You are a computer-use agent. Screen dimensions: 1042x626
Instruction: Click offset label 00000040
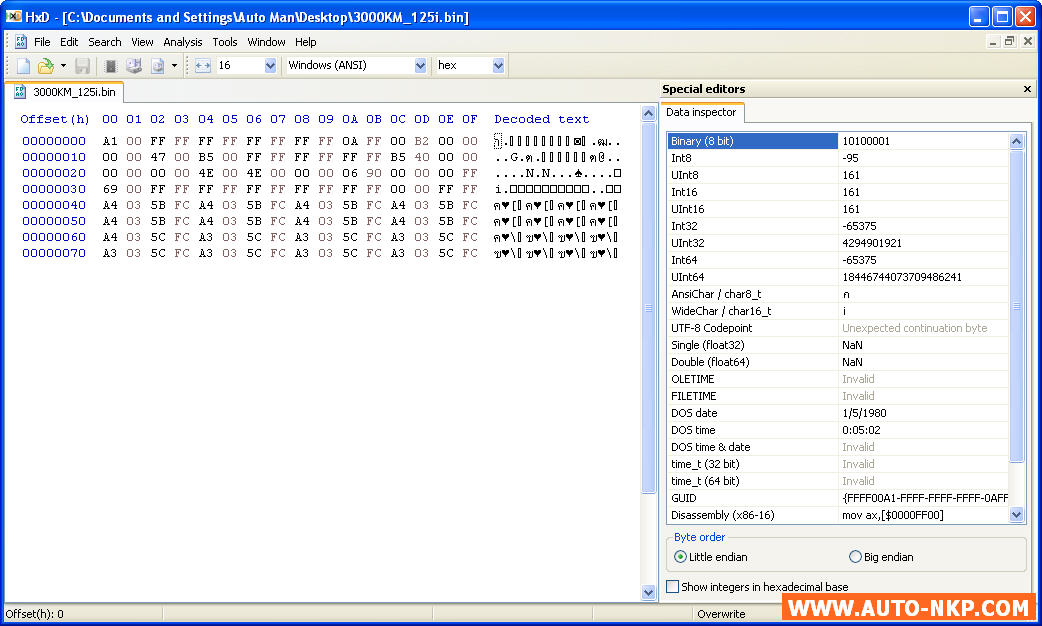click(54, 205)
